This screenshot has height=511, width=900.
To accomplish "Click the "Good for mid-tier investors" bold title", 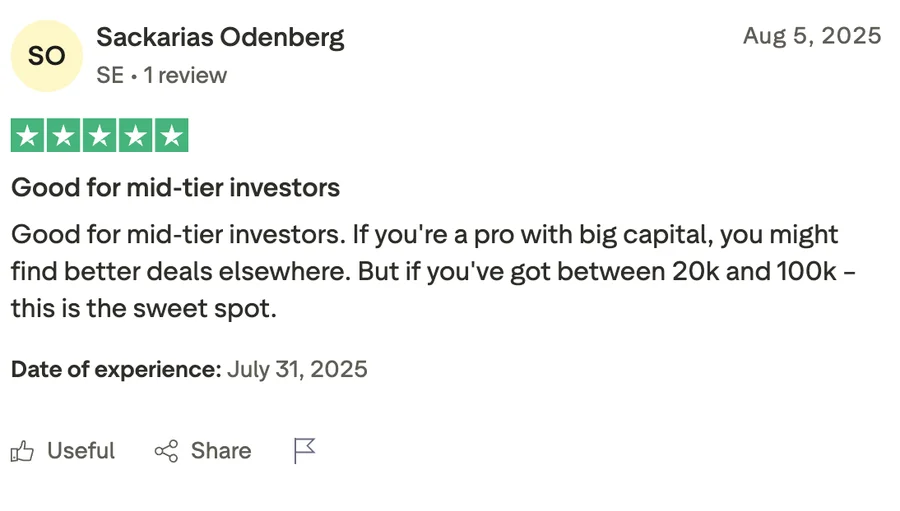I will coord(175,187).
